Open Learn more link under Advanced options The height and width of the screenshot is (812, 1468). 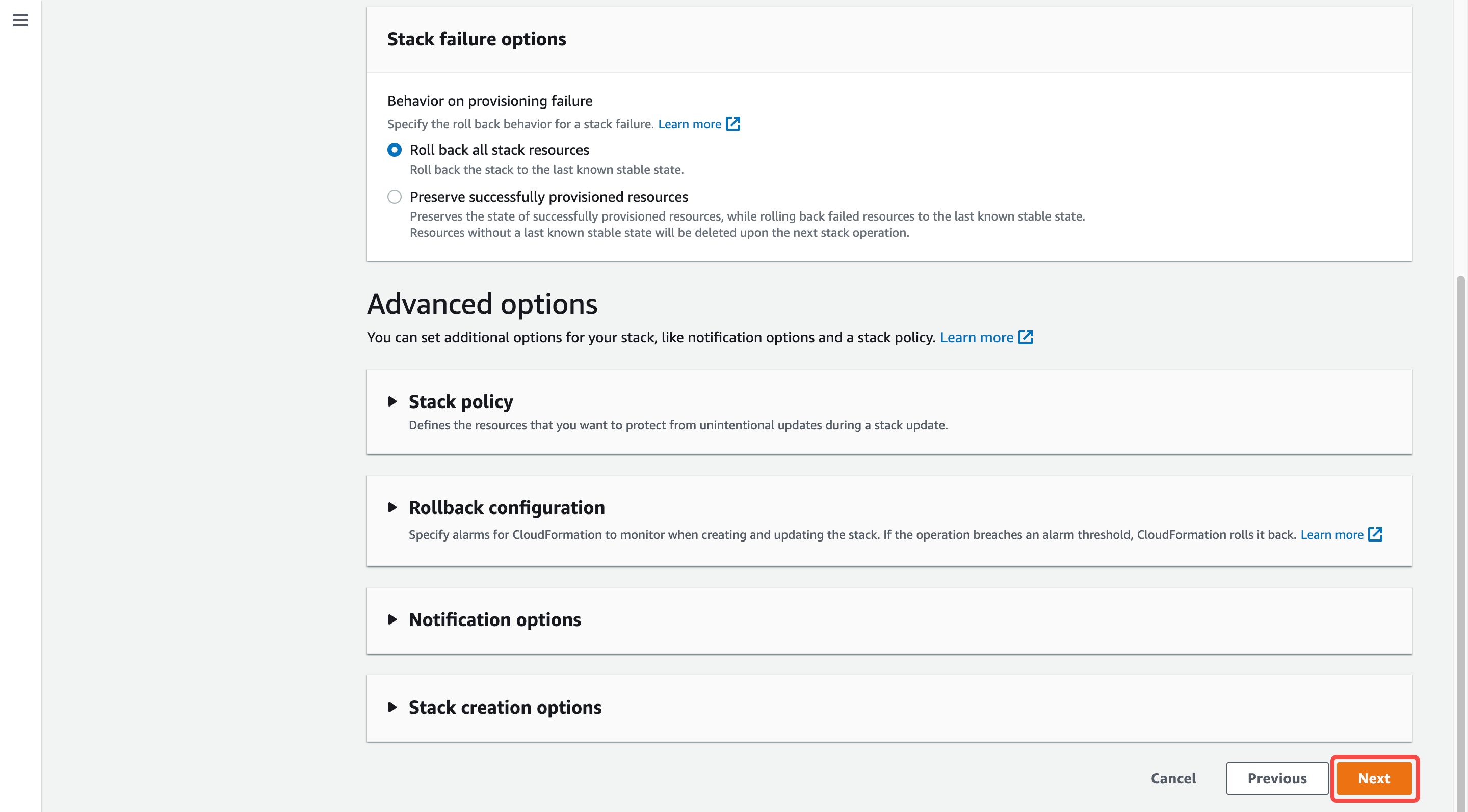tap(977, 337)
